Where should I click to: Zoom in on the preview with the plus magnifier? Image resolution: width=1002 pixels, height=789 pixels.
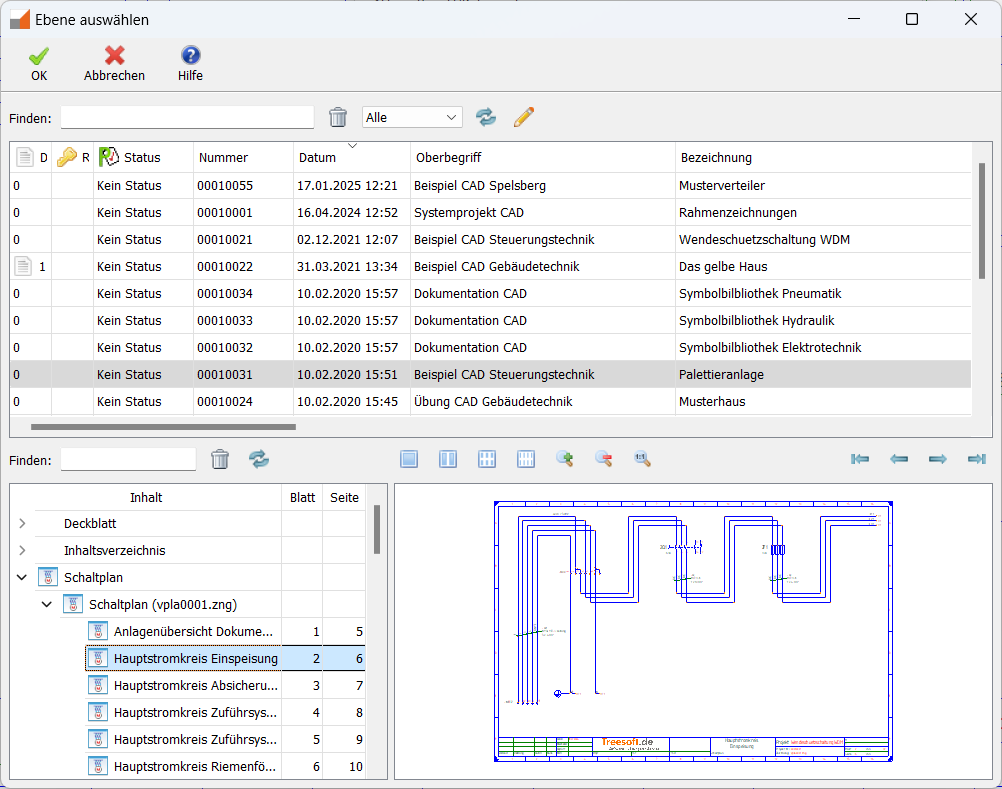(x=564, y=459)
